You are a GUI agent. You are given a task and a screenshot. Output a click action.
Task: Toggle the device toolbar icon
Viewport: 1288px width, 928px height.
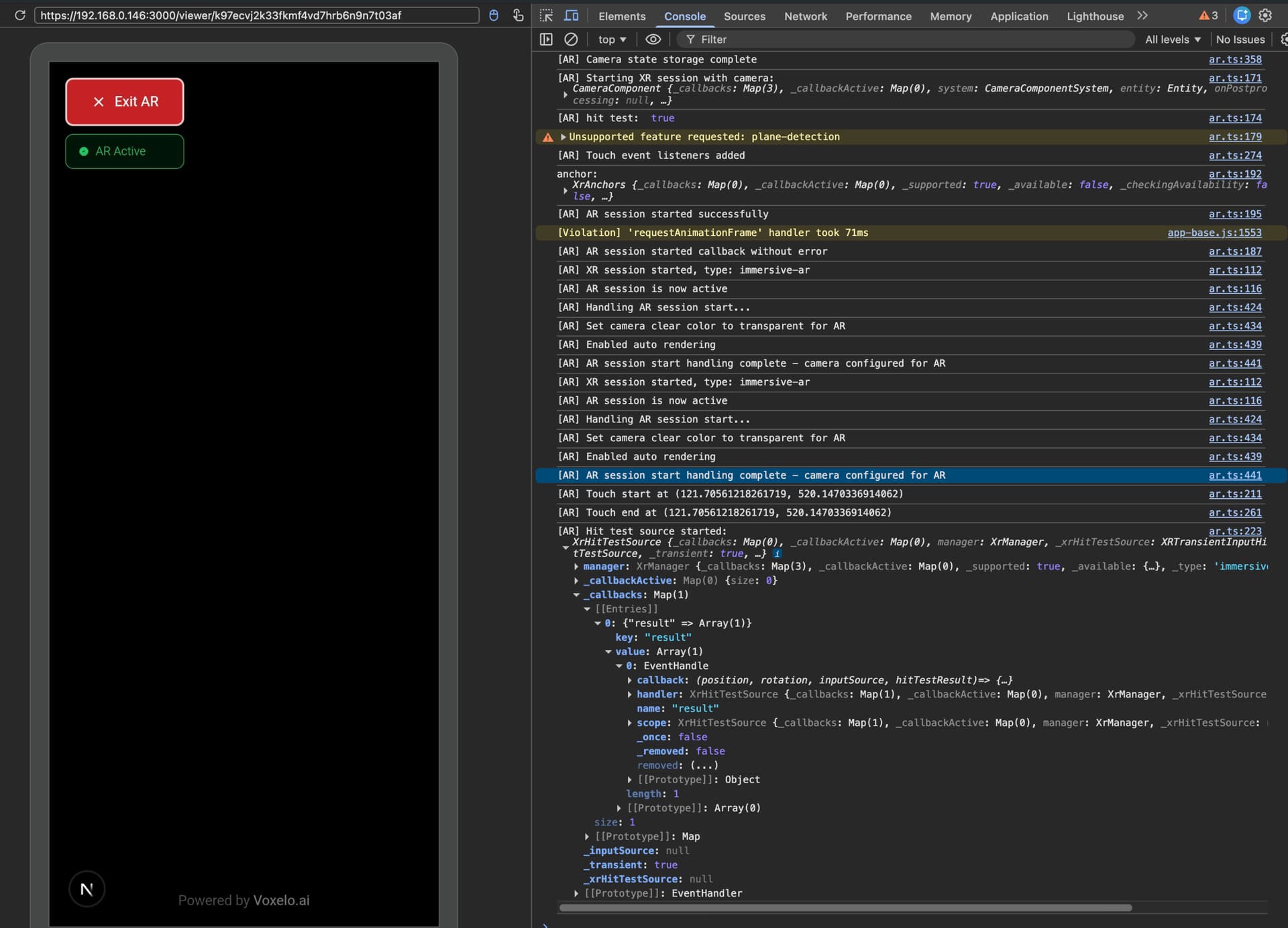point(571,15)
